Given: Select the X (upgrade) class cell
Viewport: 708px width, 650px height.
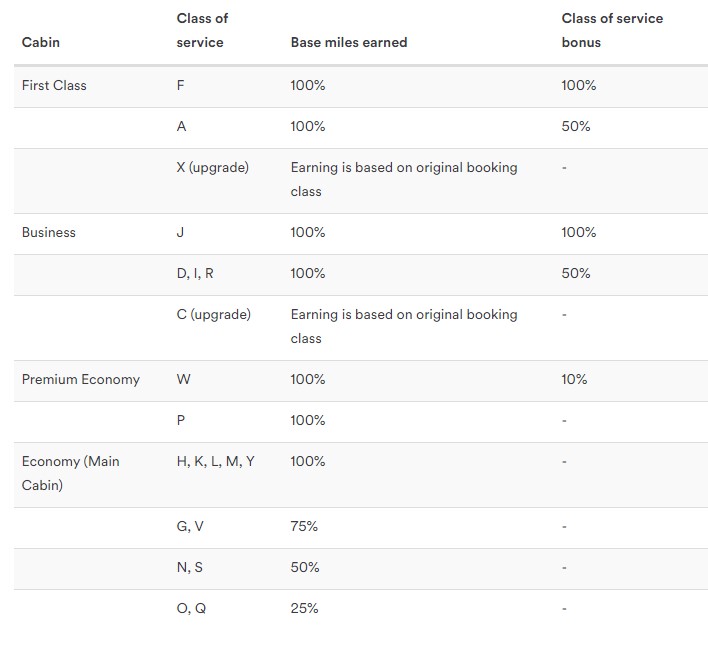Looking at the screenshot, I should click(x=213, y=167).
